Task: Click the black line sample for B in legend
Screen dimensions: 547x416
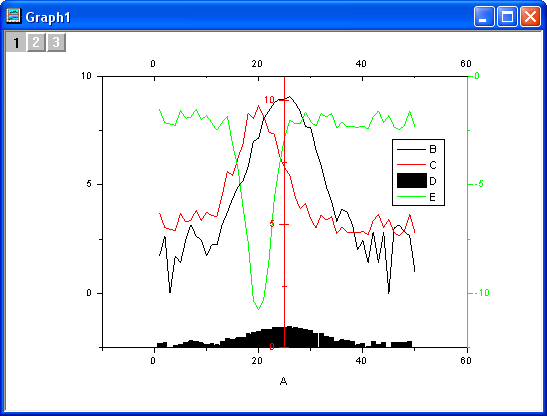Action: coord(411,149)
